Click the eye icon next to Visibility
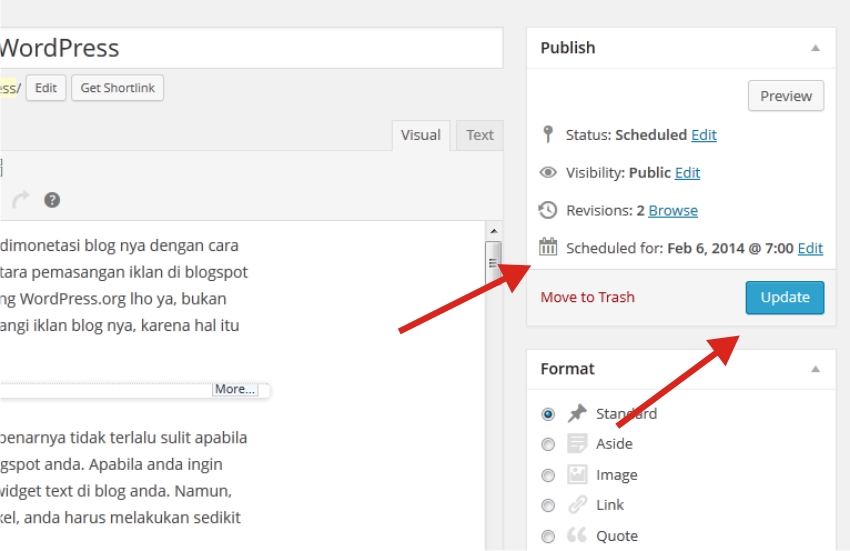The width and height of the screenshot is (850, 551). point(548,172)
